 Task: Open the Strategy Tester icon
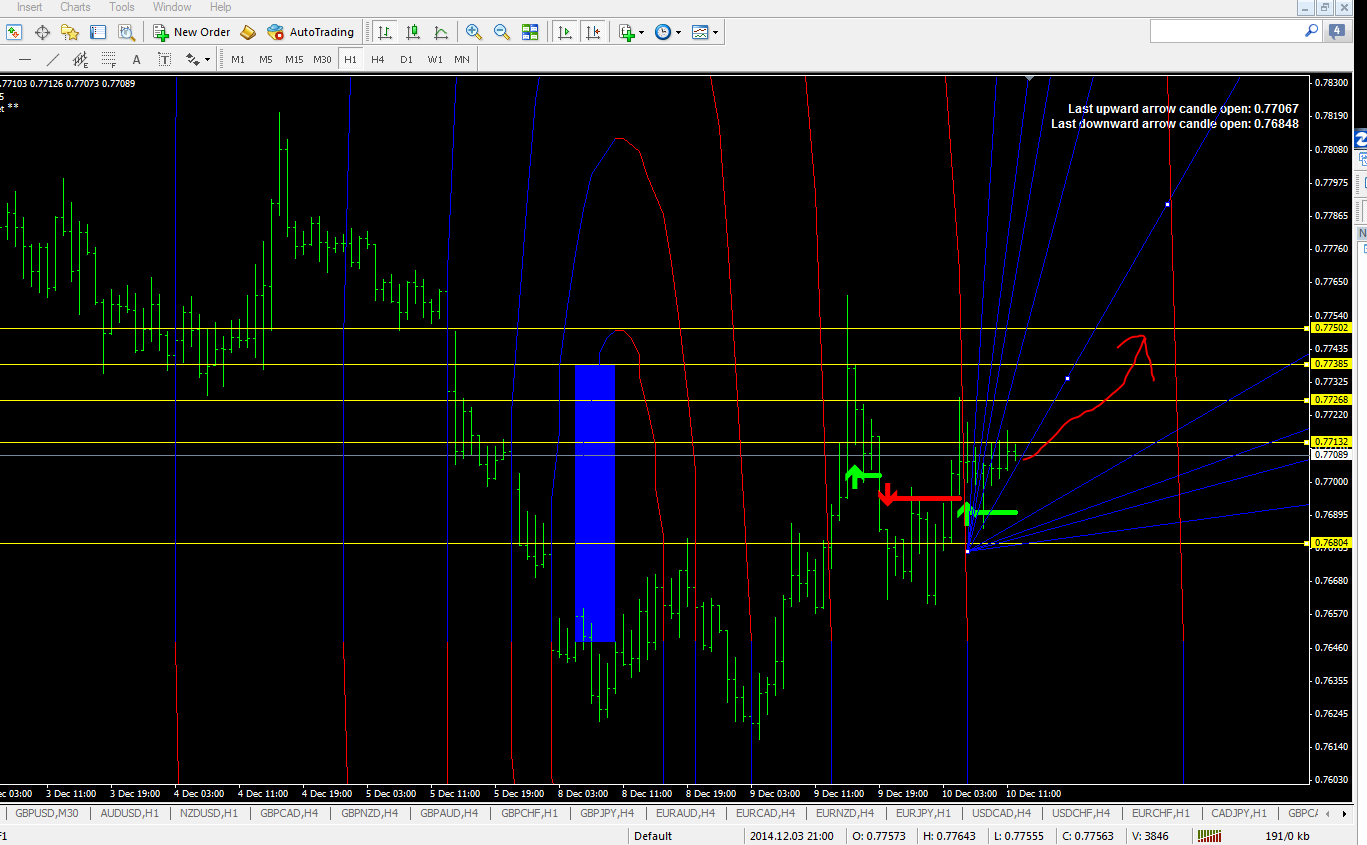coord(126,32)
